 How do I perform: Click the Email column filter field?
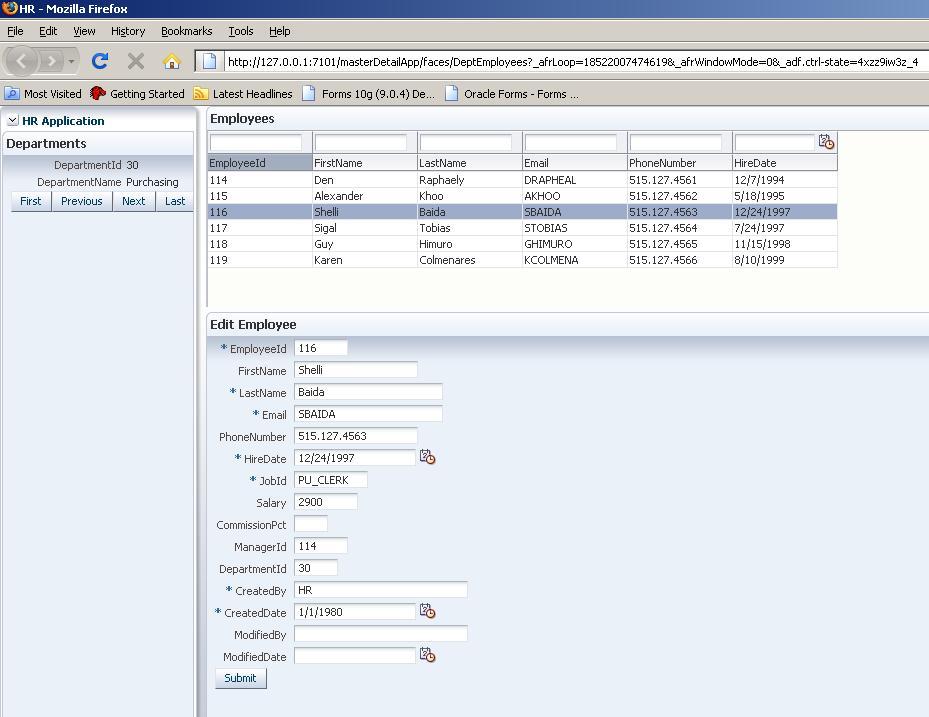point(571,143)
